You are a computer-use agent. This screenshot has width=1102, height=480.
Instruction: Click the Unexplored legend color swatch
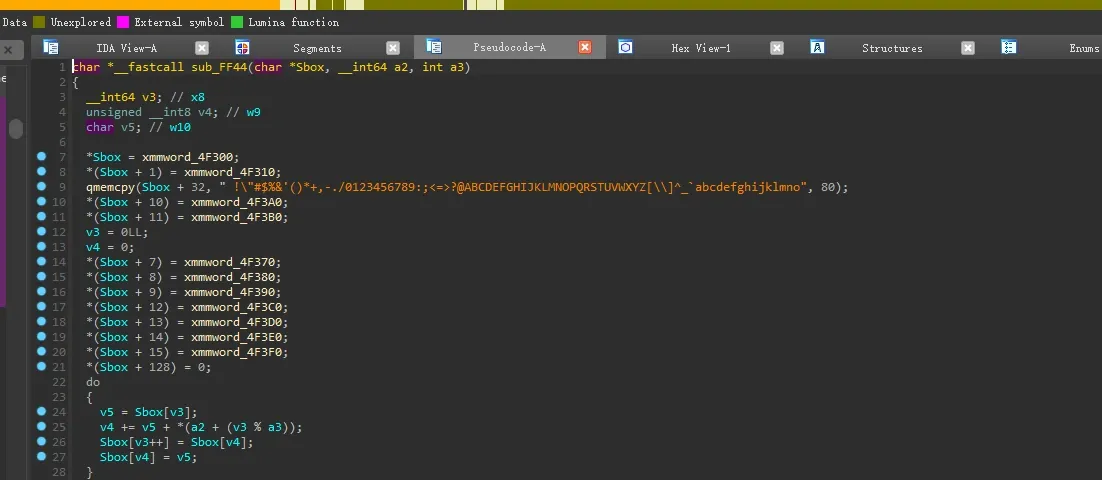coord(39,22)
